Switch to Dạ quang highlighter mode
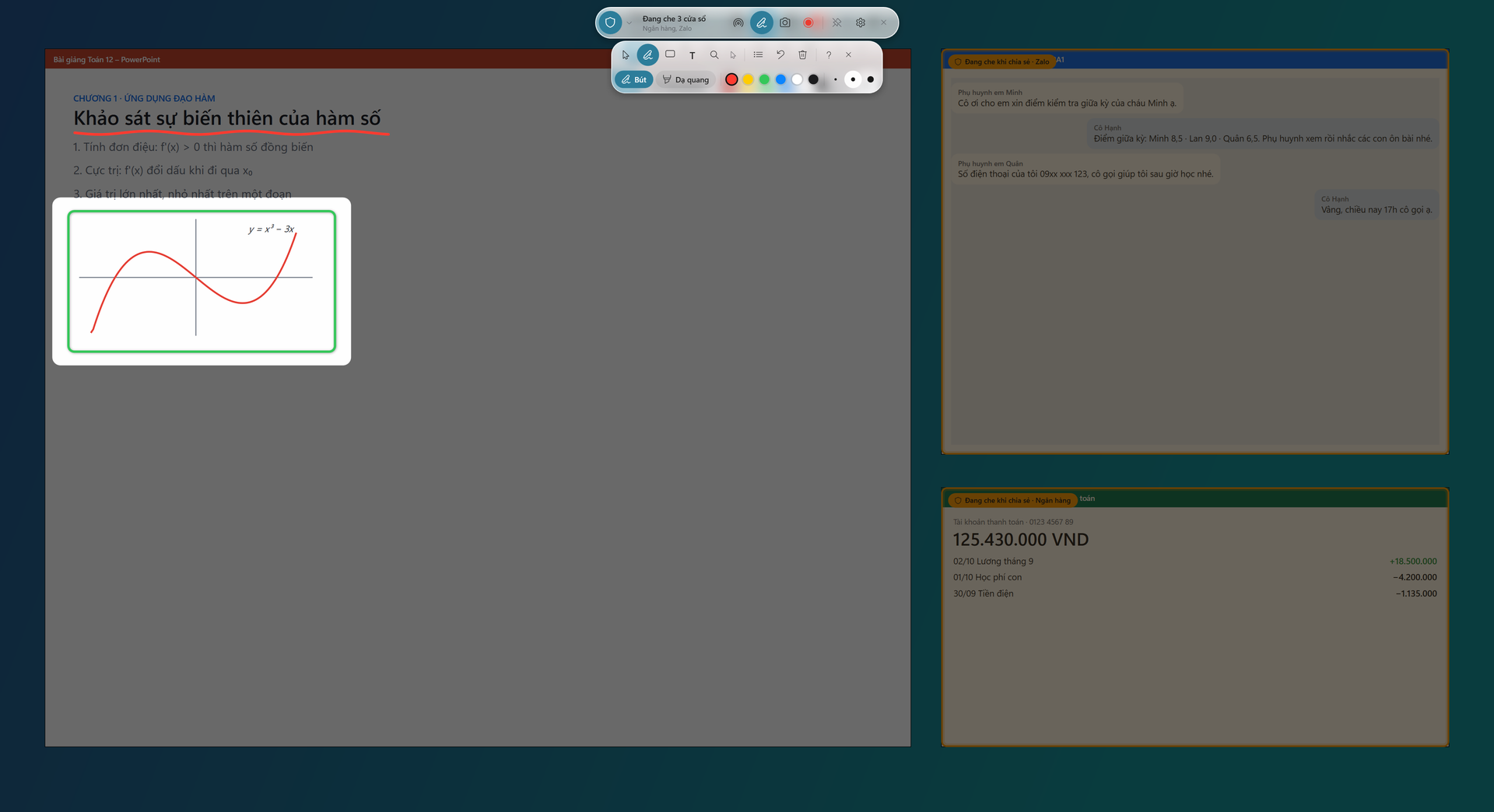The image size is (1494, 812). click(686, 79)
